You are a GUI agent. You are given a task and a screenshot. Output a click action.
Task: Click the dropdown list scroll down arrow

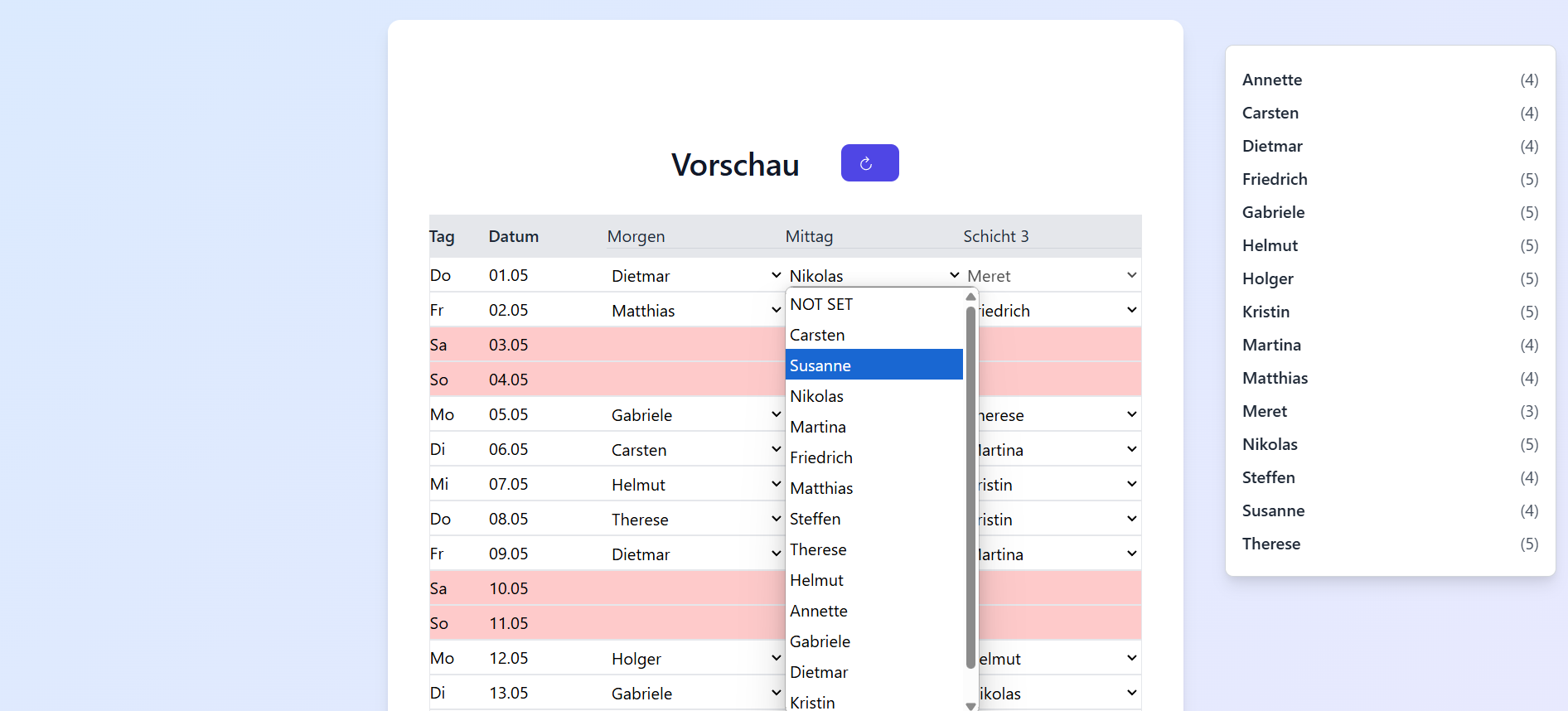[970, 705]
